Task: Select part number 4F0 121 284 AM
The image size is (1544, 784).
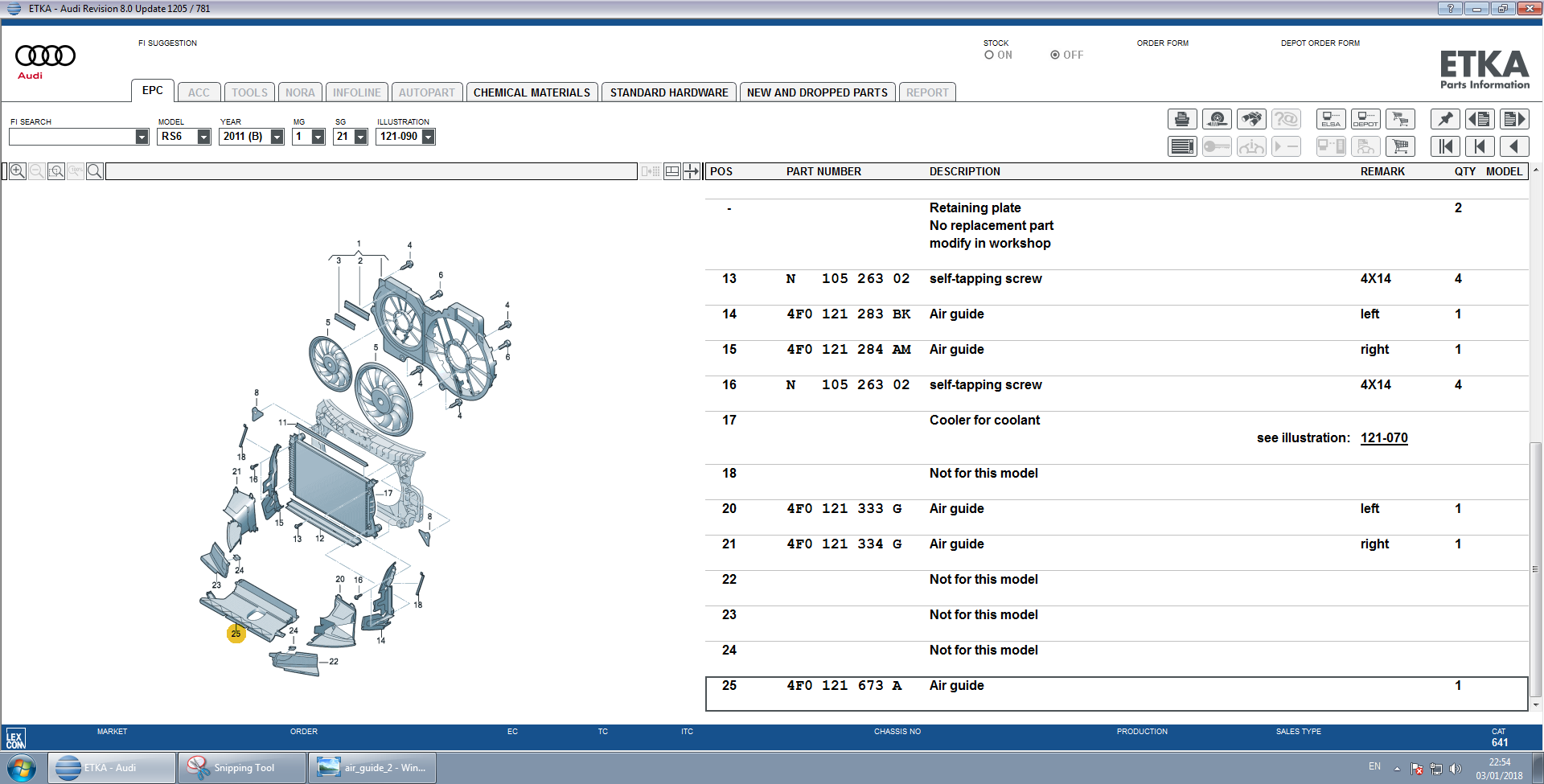Action: [848, 349]
